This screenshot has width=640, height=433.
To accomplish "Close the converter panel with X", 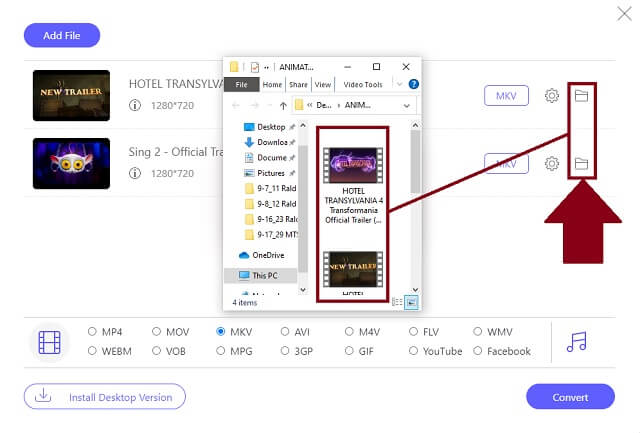I will 624,14.
